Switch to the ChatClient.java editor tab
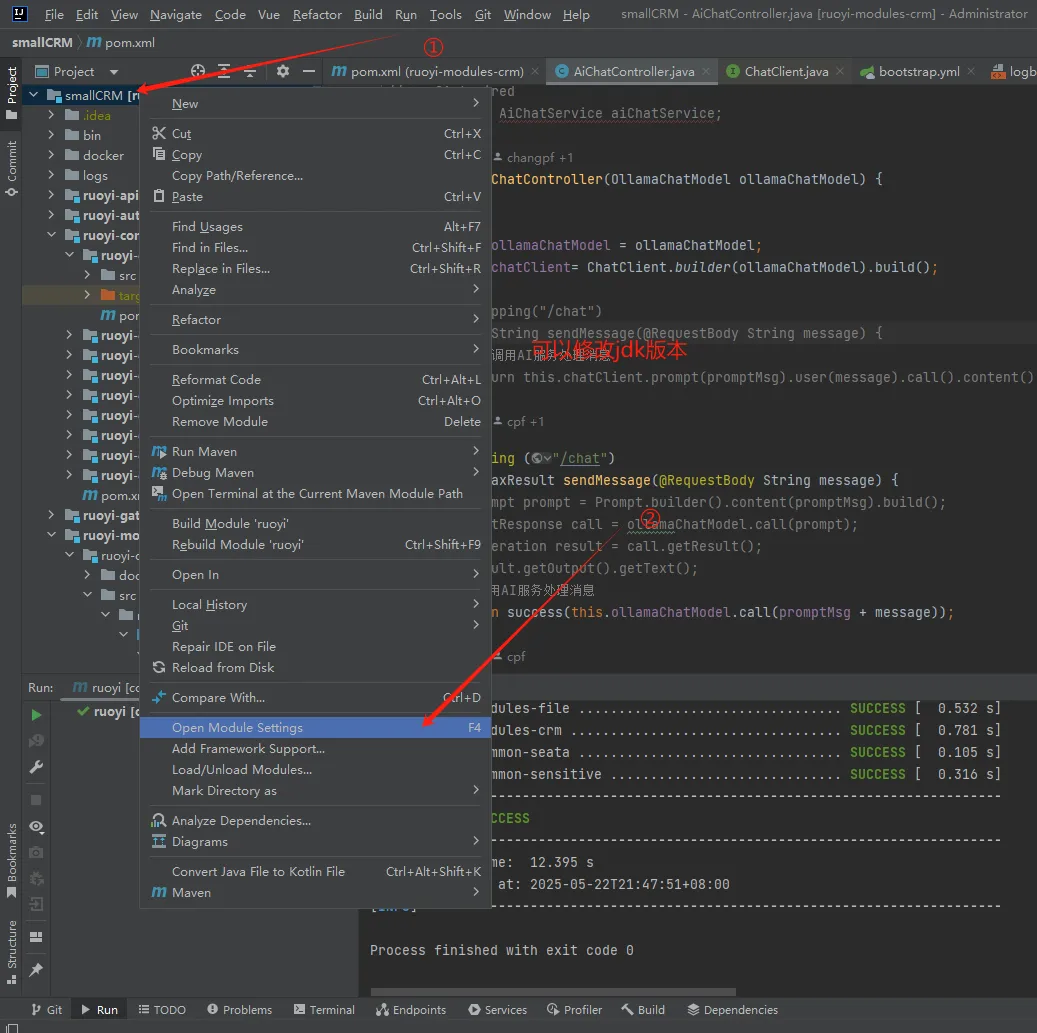The height and width of the screenshot is (1033, 1037). click(786, 71)
